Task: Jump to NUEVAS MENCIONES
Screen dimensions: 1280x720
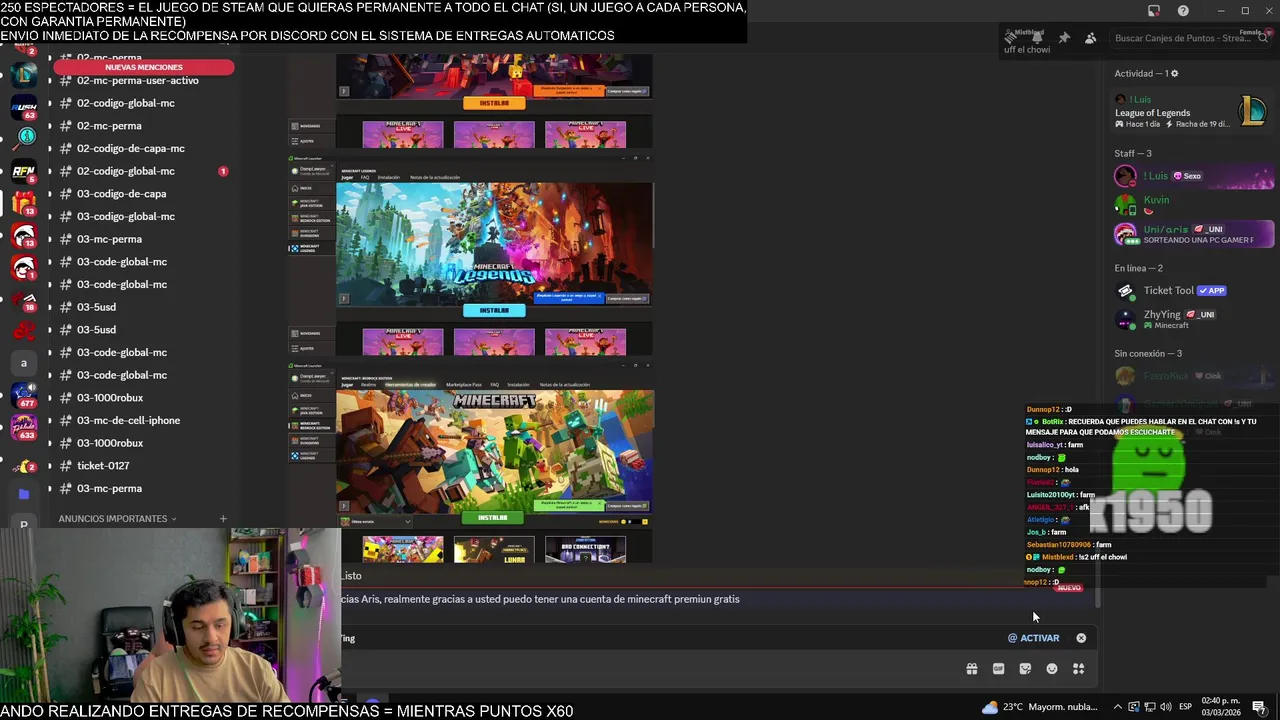Action: point(144,67)
